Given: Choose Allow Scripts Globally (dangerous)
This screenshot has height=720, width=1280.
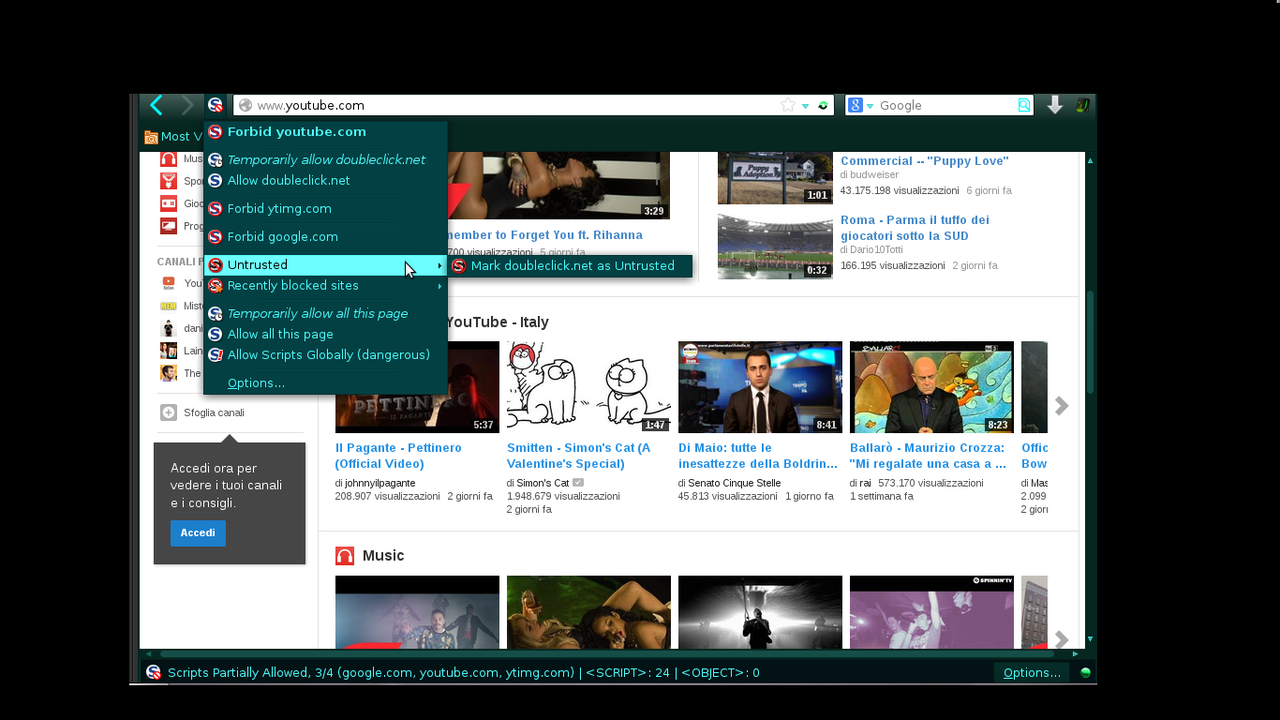Looking at the screenshot, I should [325, 355].
